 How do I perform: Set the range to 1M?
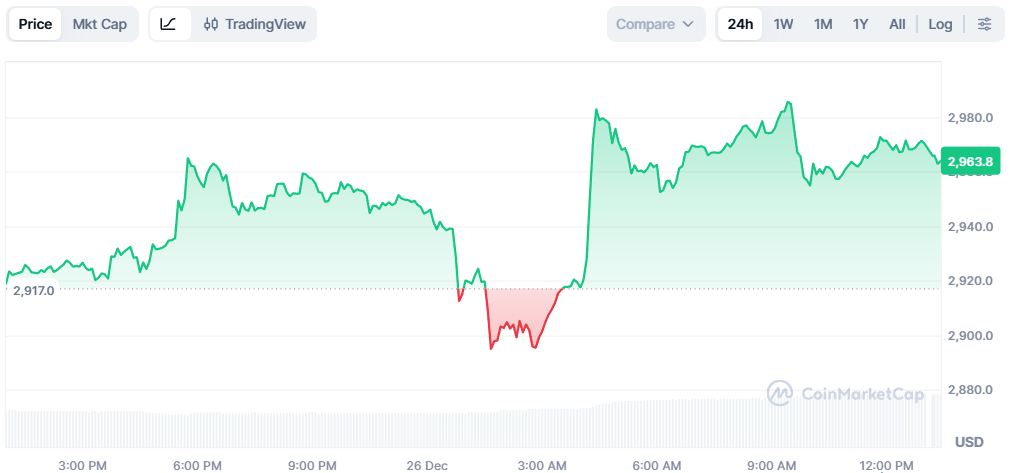click(x=823, y=24)
